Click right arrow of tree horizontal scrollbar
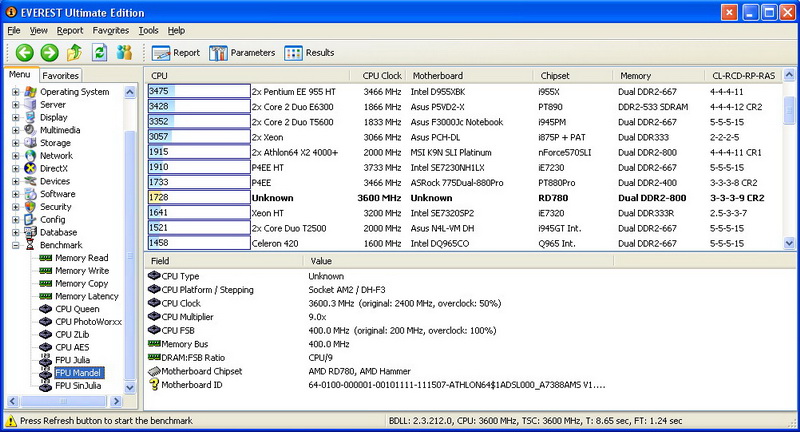The image size is (800, 432). [x=116, y=401]
